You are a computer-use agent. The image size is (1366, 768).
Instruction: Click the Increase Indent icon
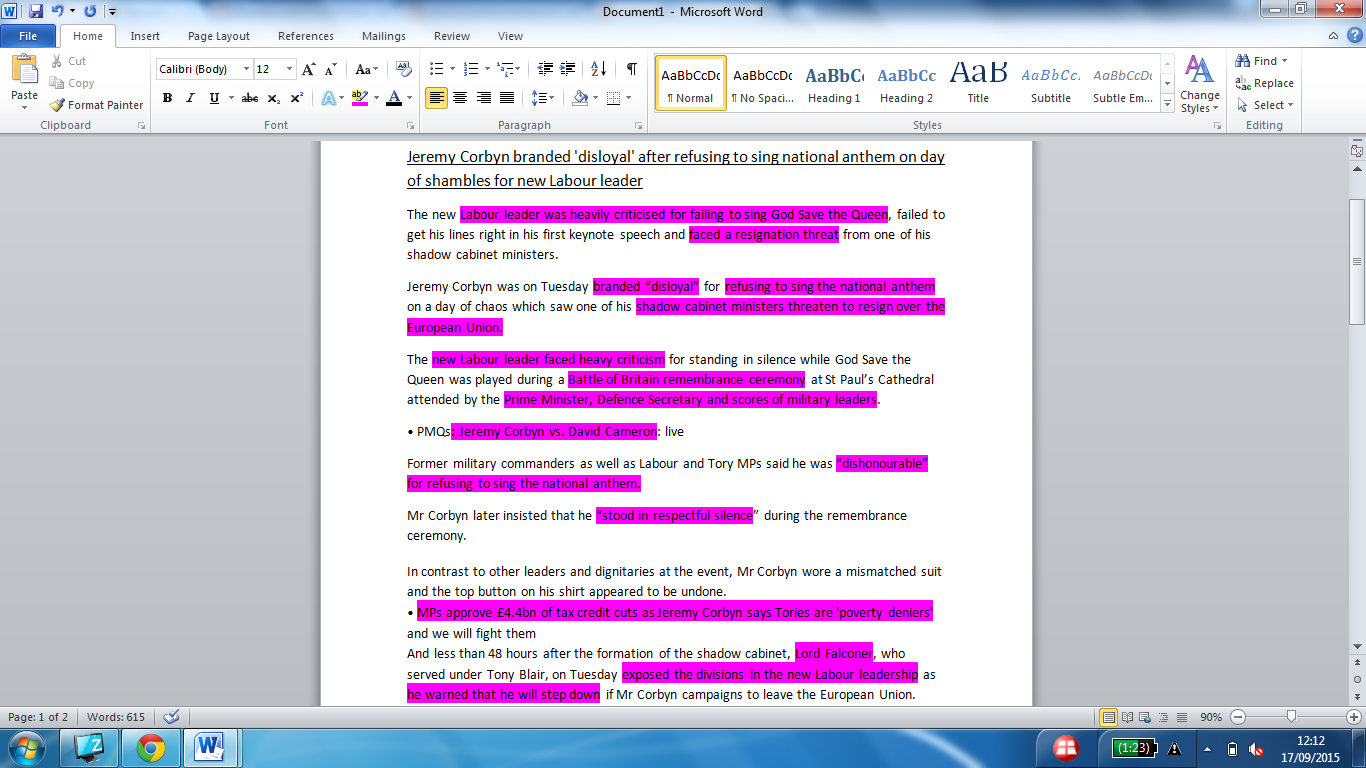click(569, 69)
